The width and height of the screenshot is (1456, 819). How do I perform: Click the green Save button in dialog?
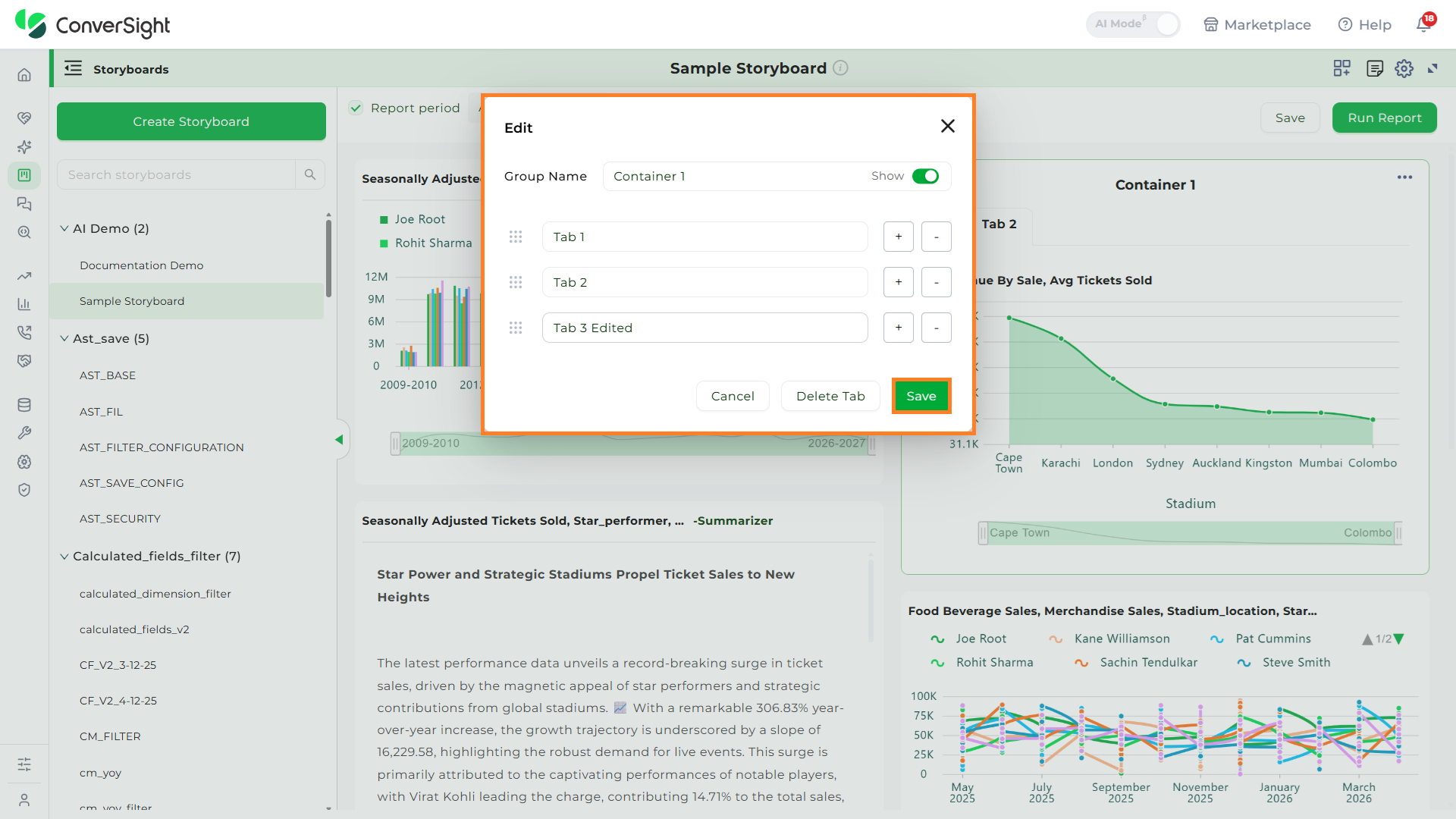tap(921, 396)
